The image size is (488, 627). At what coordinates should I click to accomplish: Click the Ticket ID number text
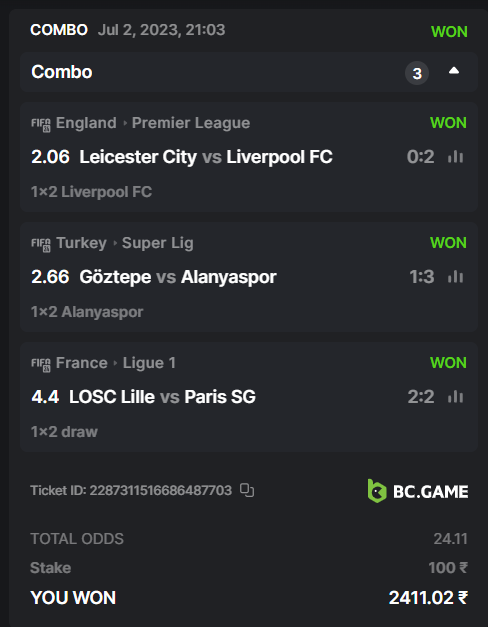click(x=160, y=490)
